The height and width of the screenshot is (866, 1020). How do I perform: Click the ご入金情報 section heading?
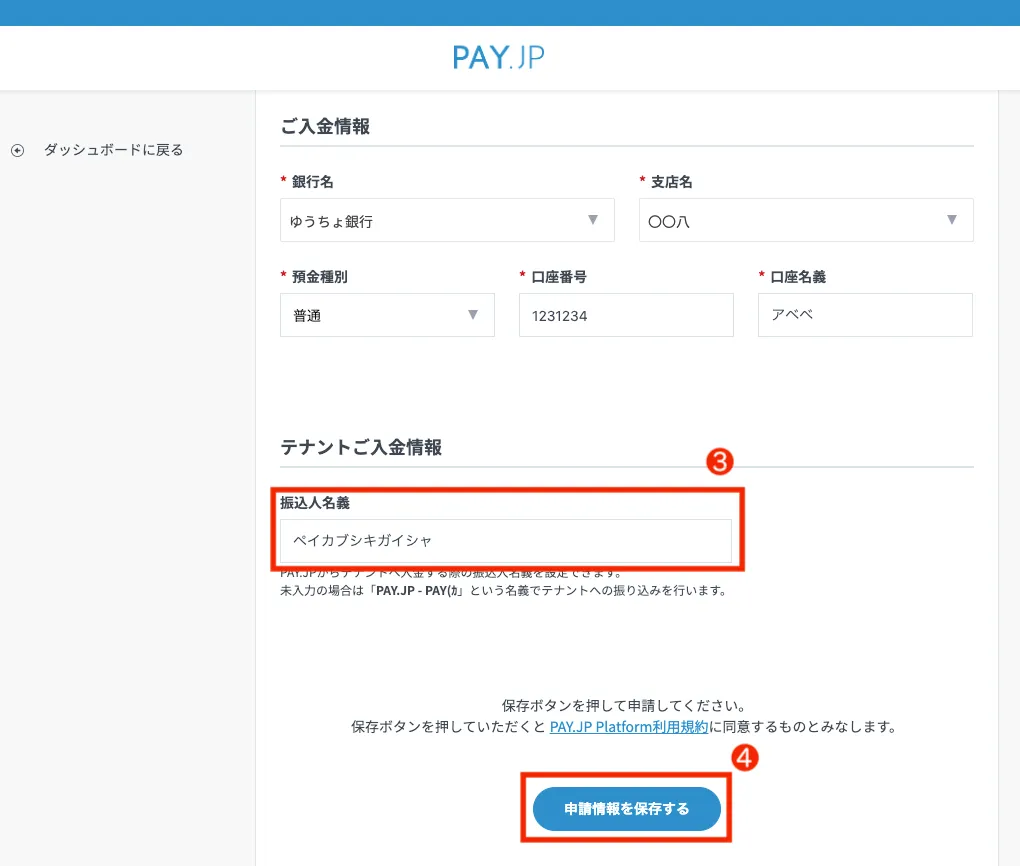pyautogui.click(x=325, y=126)
